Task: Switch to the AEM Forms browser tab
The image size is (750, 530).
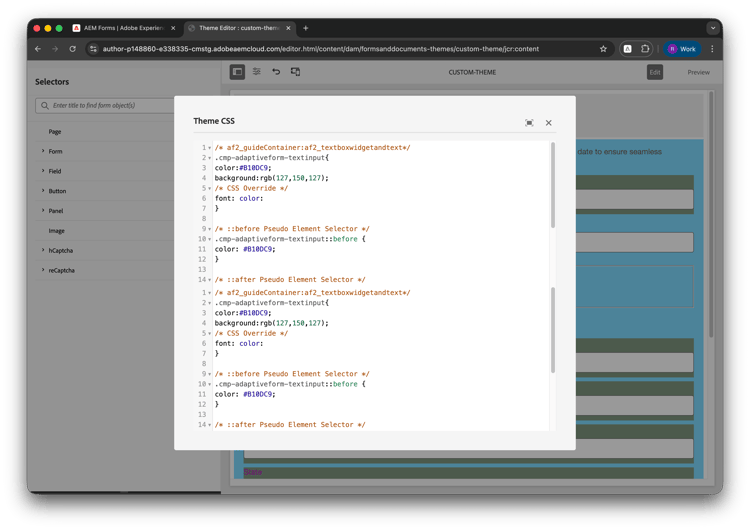Action: coord(121,28)
